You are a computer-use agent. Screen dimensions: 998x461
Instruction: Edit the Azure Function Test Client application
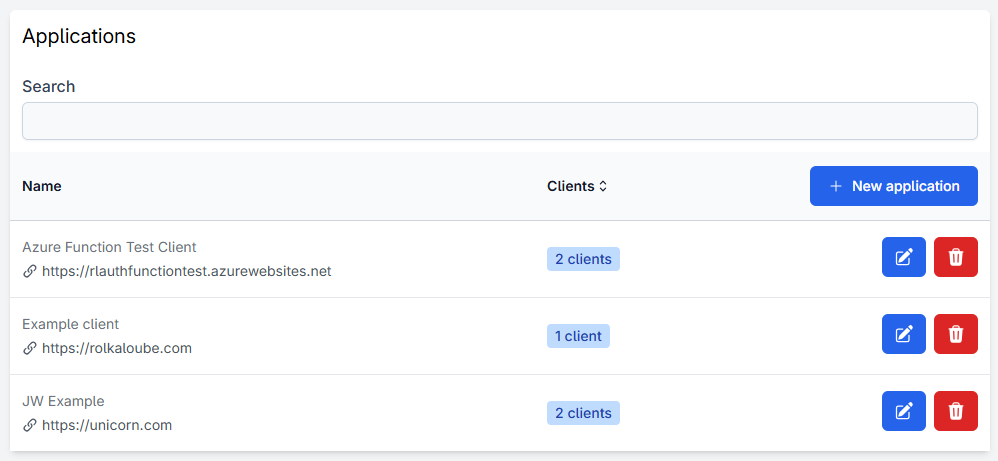tap(904, 258)
